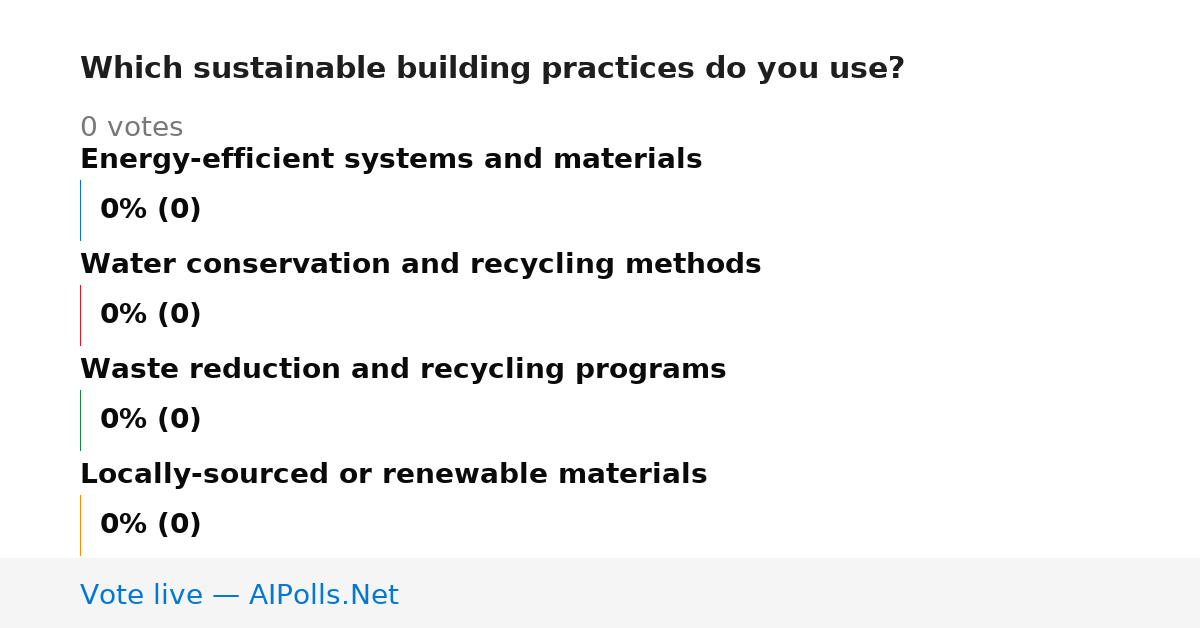1200x628 pixels.
Task: Choose Energy-efficient systems and materials option
Action: pos(391,160)
